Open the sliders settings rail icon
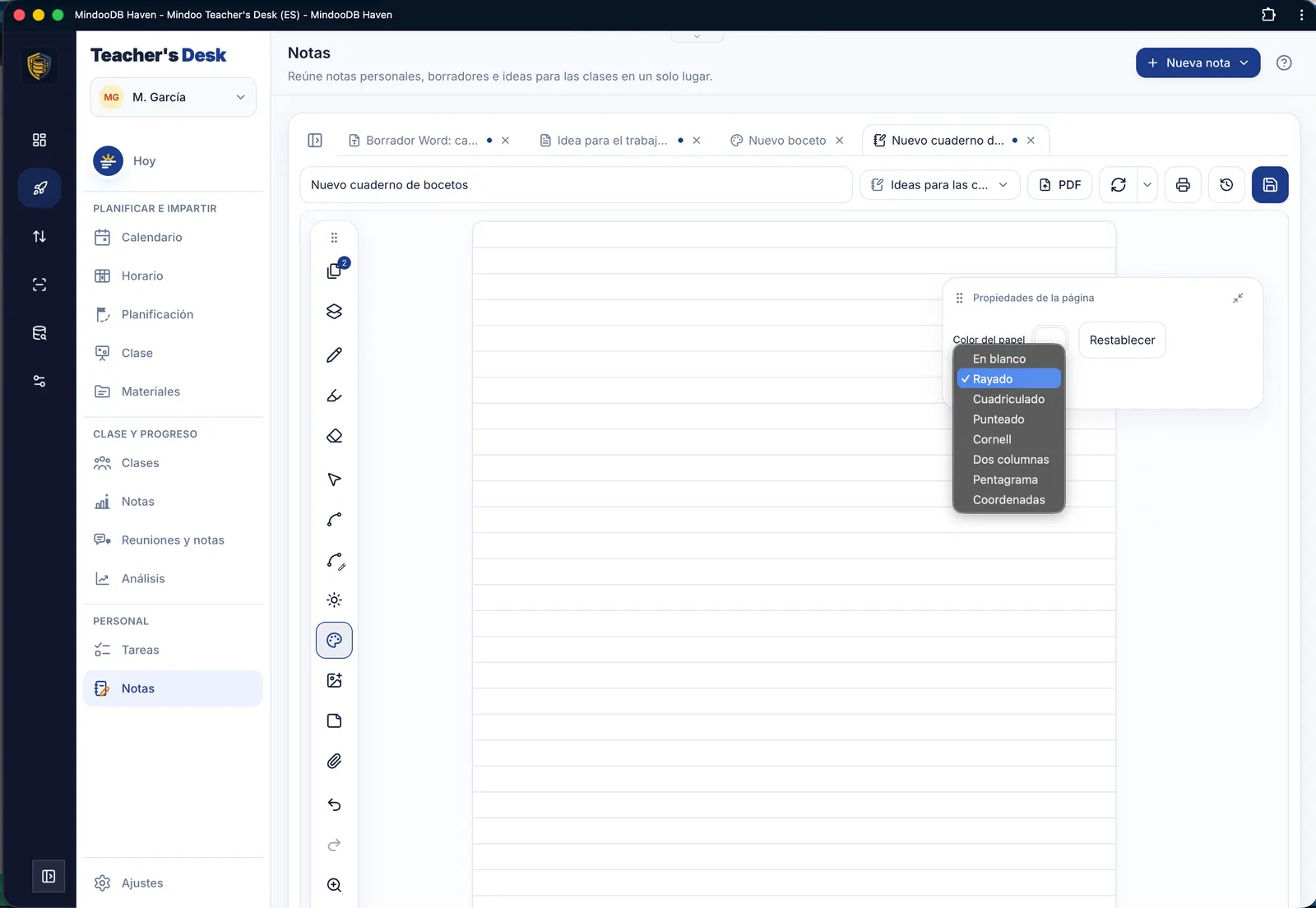This screenshot has height=908, width=1316. (39, 382)
